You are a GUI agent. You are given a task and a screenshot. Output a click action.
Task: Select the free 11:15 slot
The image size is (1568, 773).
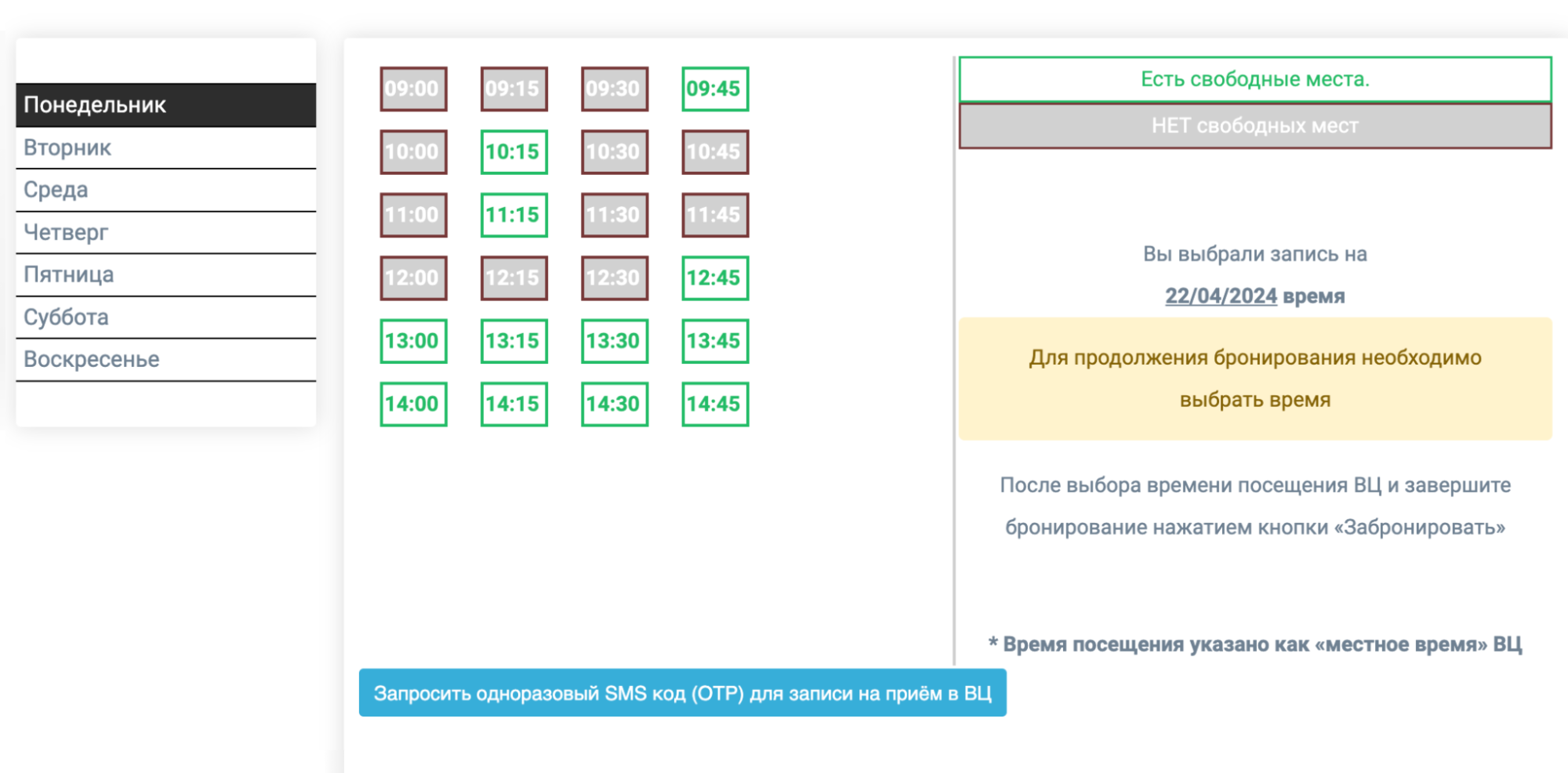click(514, 215)
